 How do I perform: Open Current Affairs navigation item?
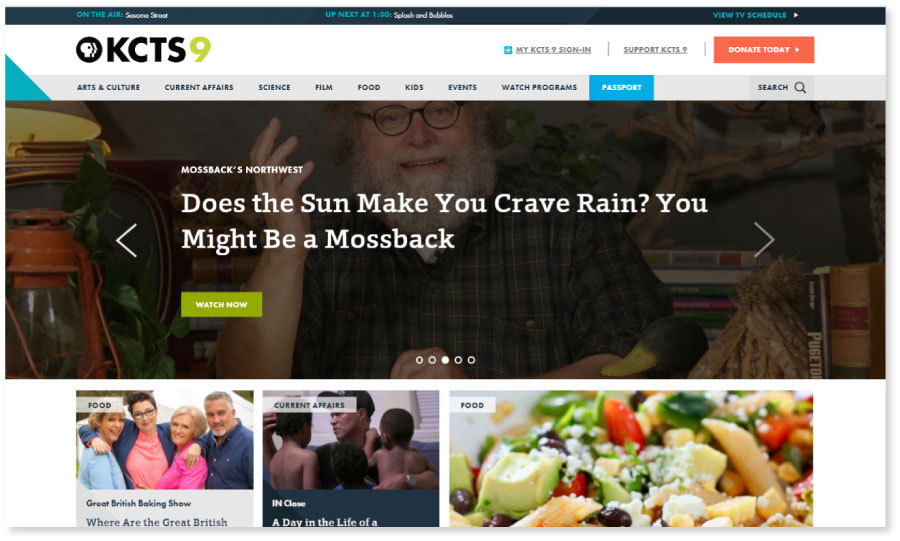199,87
